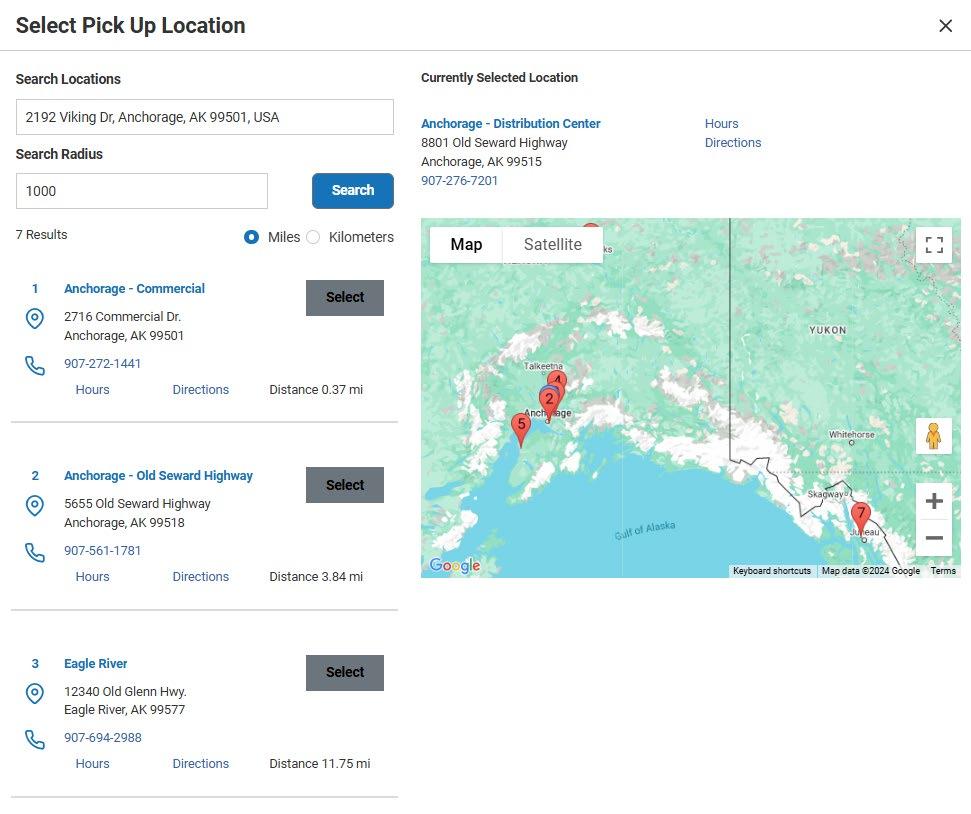971x814 pixels.
Task: Zoom out on the map
Action: (x=934, y=538)
